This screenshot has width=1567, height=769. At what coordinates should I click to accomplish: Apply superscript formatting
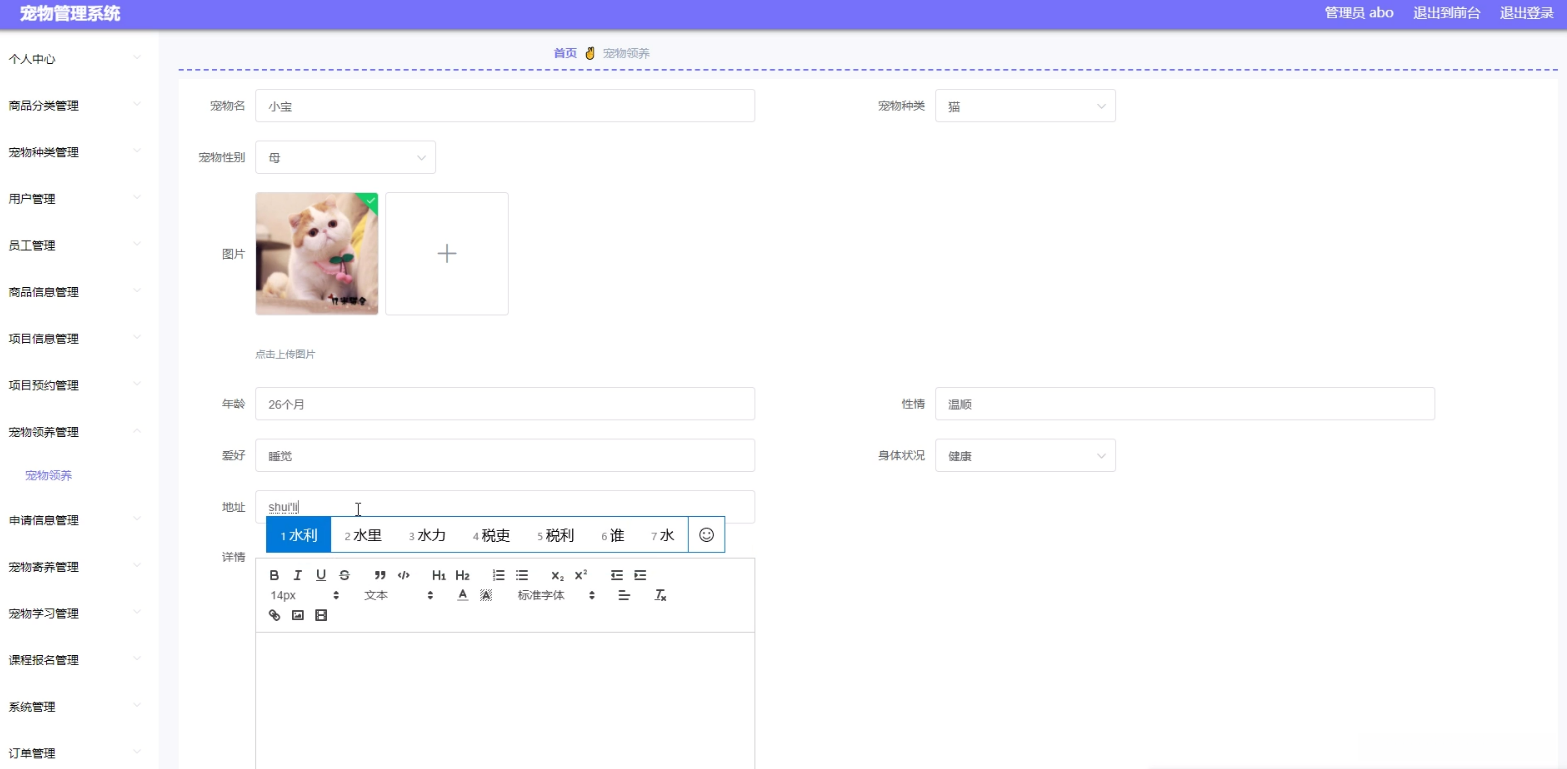tap(581, 575)
